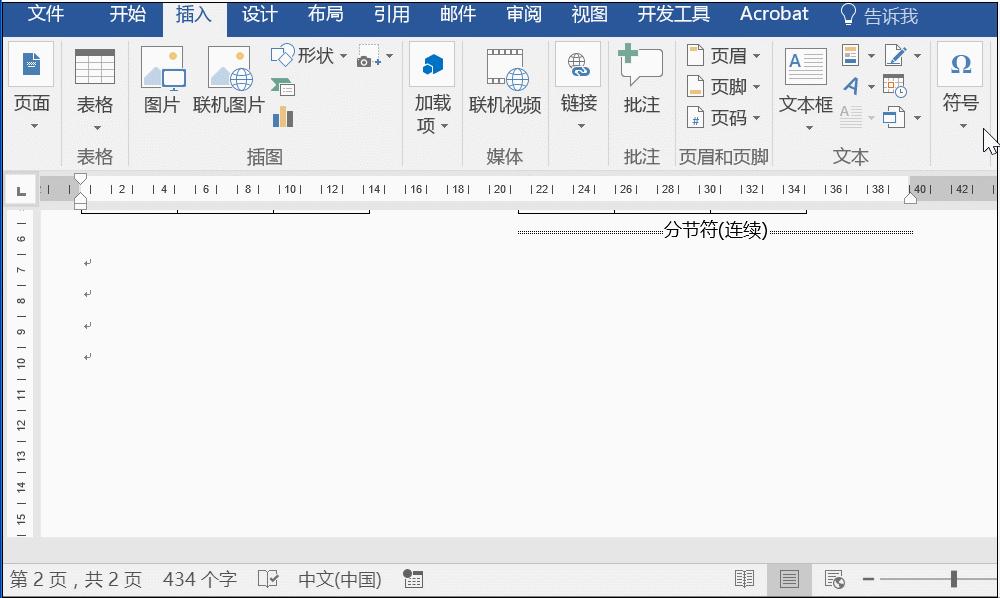This screenshot has height=598, width=1000.
Task: Switch to Read Mode in the status bar
Action: click(x=744, y=579)
